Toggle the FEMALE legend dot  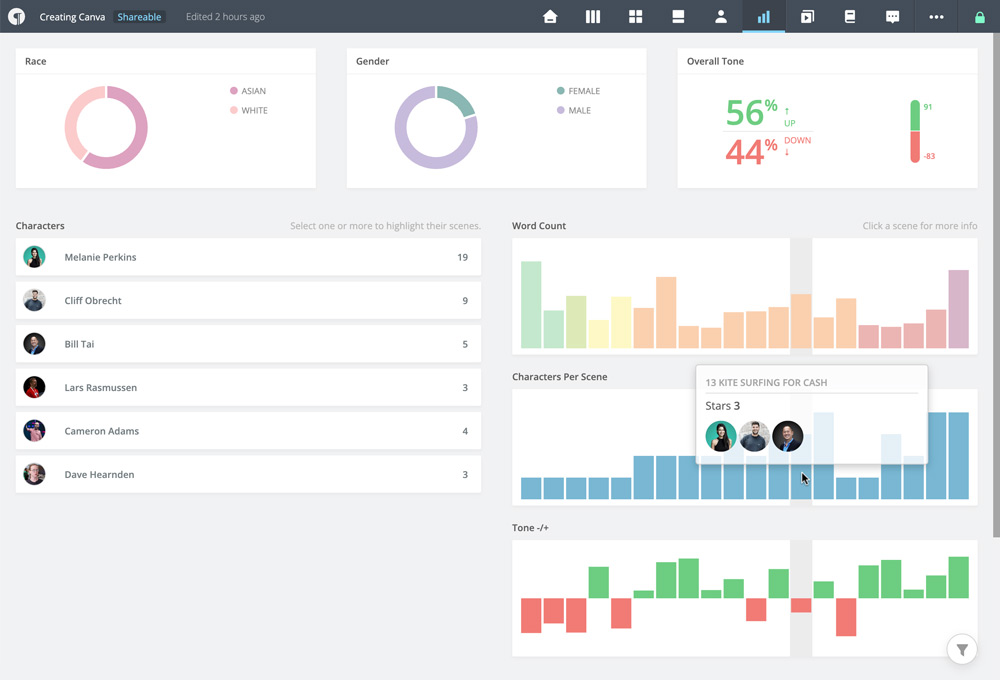point(561,91)
